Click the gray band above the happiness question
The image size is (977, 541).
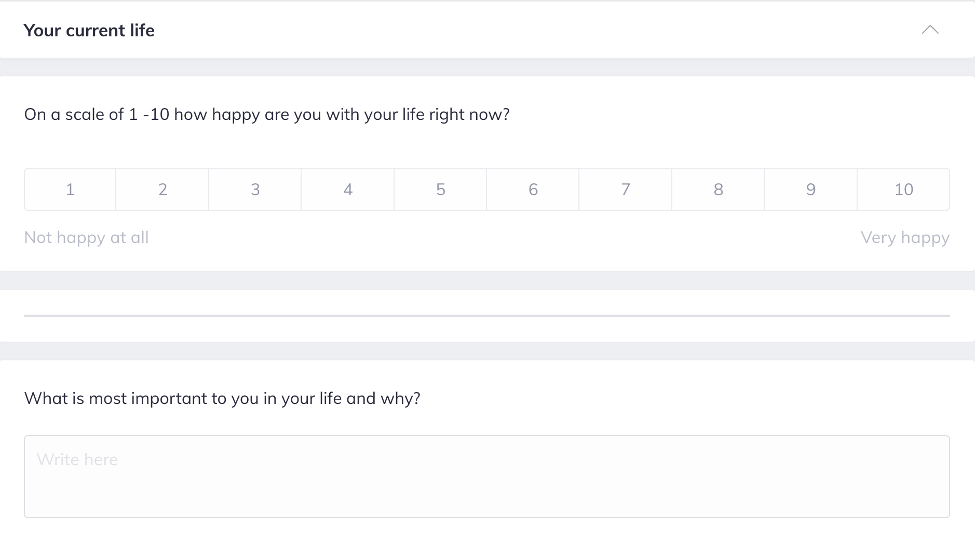[x=487, y=67]
